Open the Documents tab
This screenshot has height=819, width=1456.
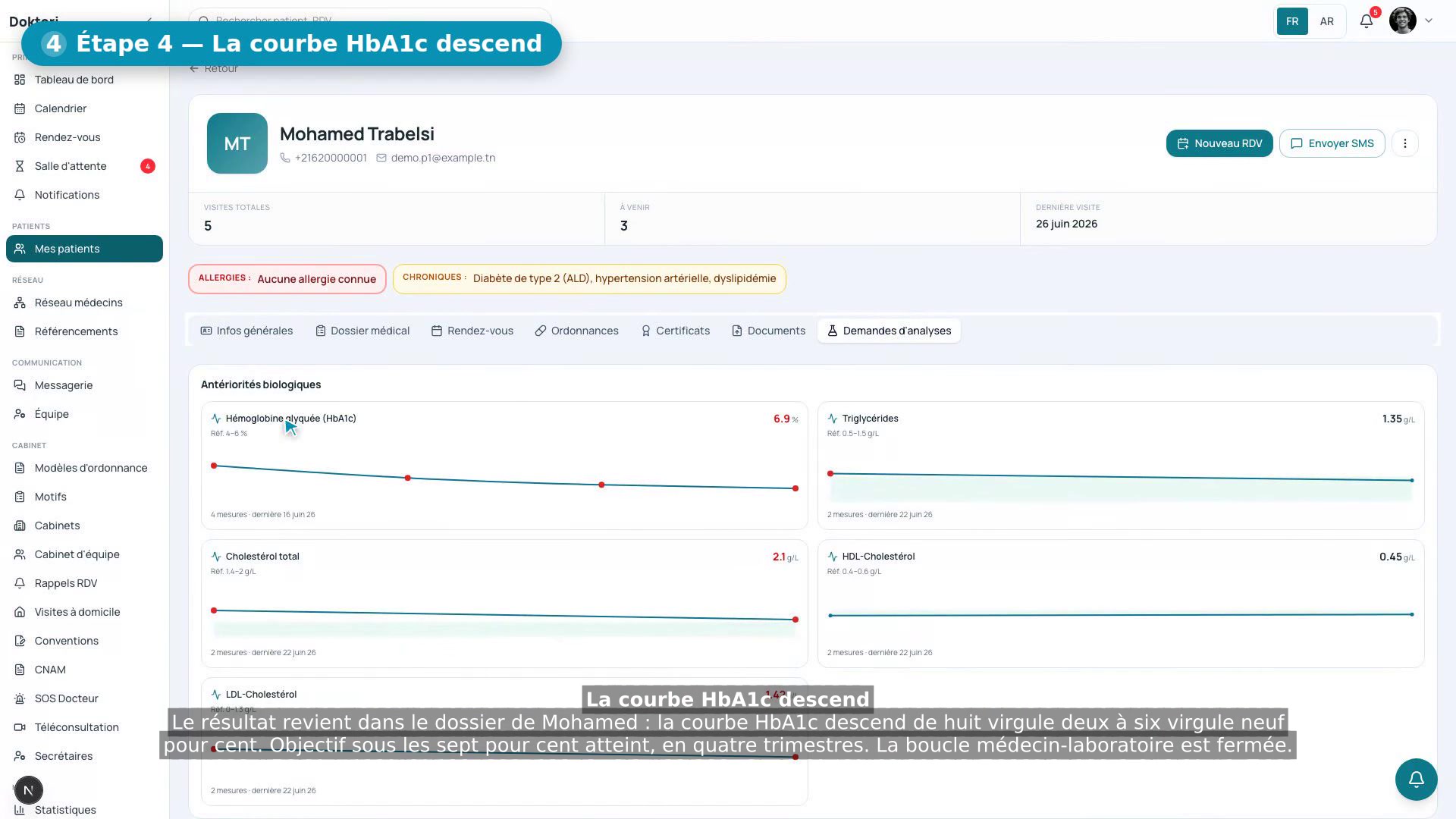coord(769,331)
